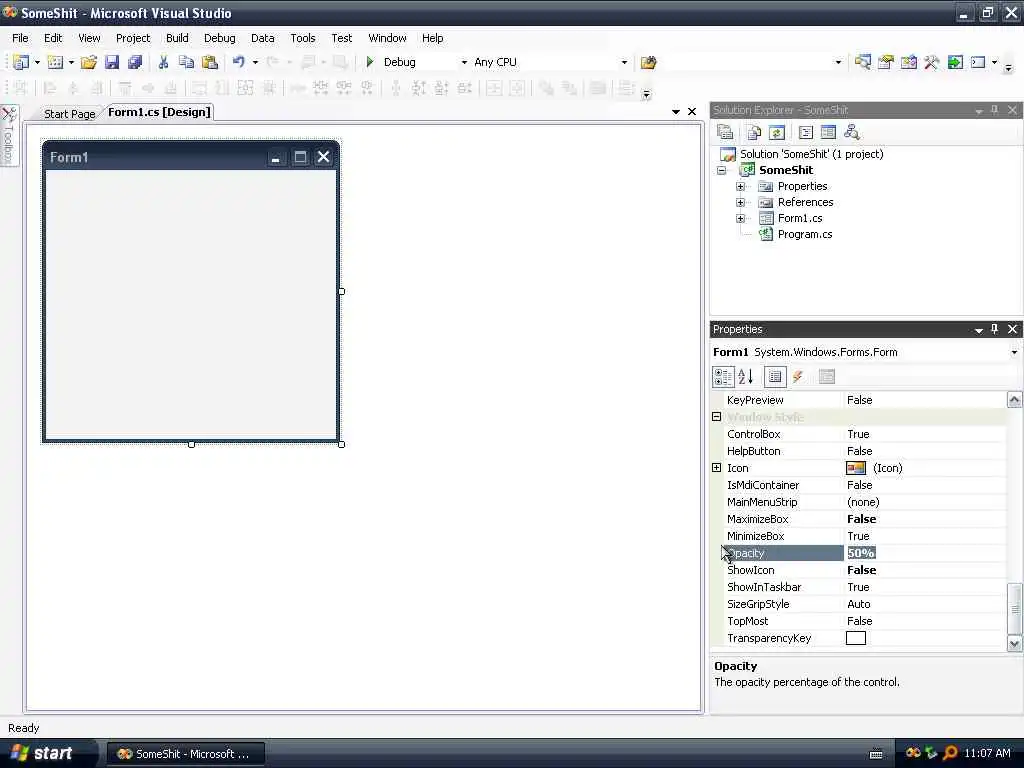
Task: Collapse the Window Style property category
Action: coord(716,417)
